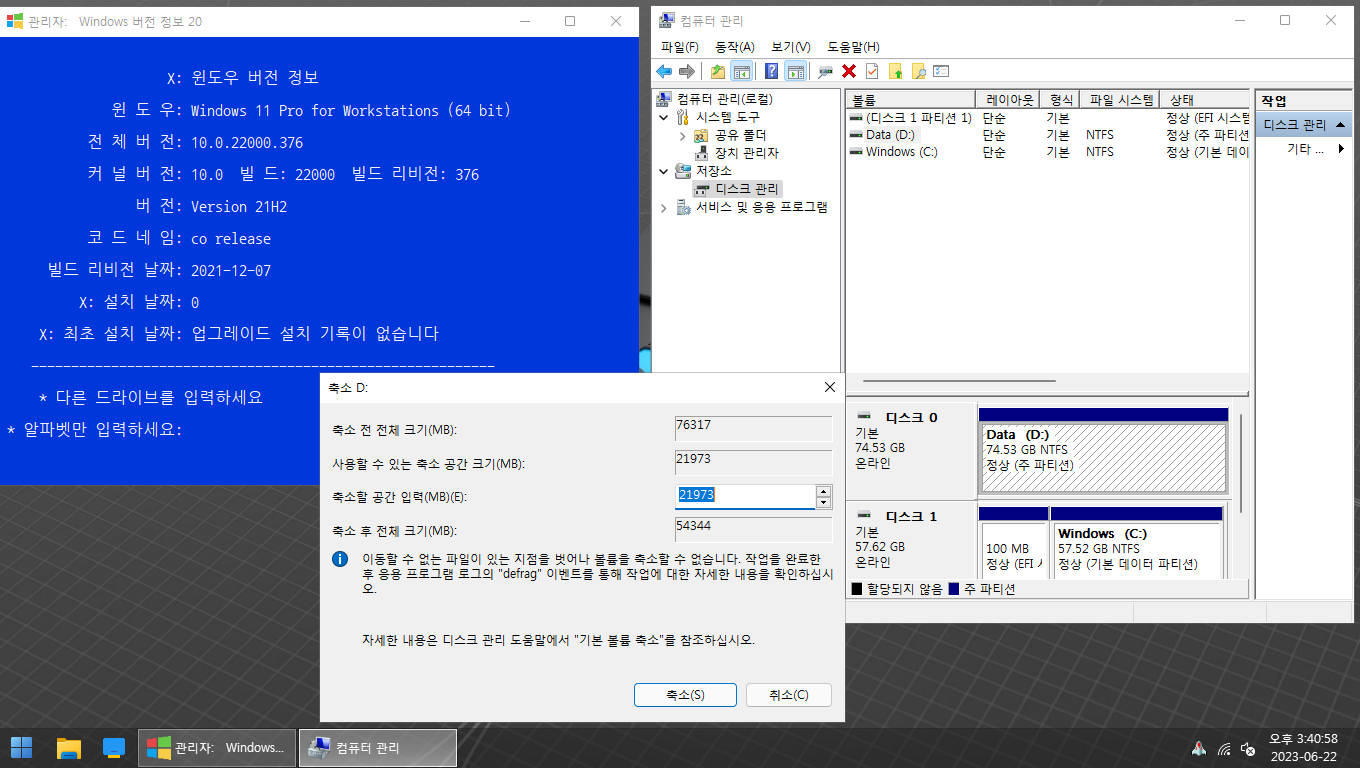Select 컴퓨터 관리(로컬) root node
The width and height of the screenshot is (1360, 768).
[724, 99]
